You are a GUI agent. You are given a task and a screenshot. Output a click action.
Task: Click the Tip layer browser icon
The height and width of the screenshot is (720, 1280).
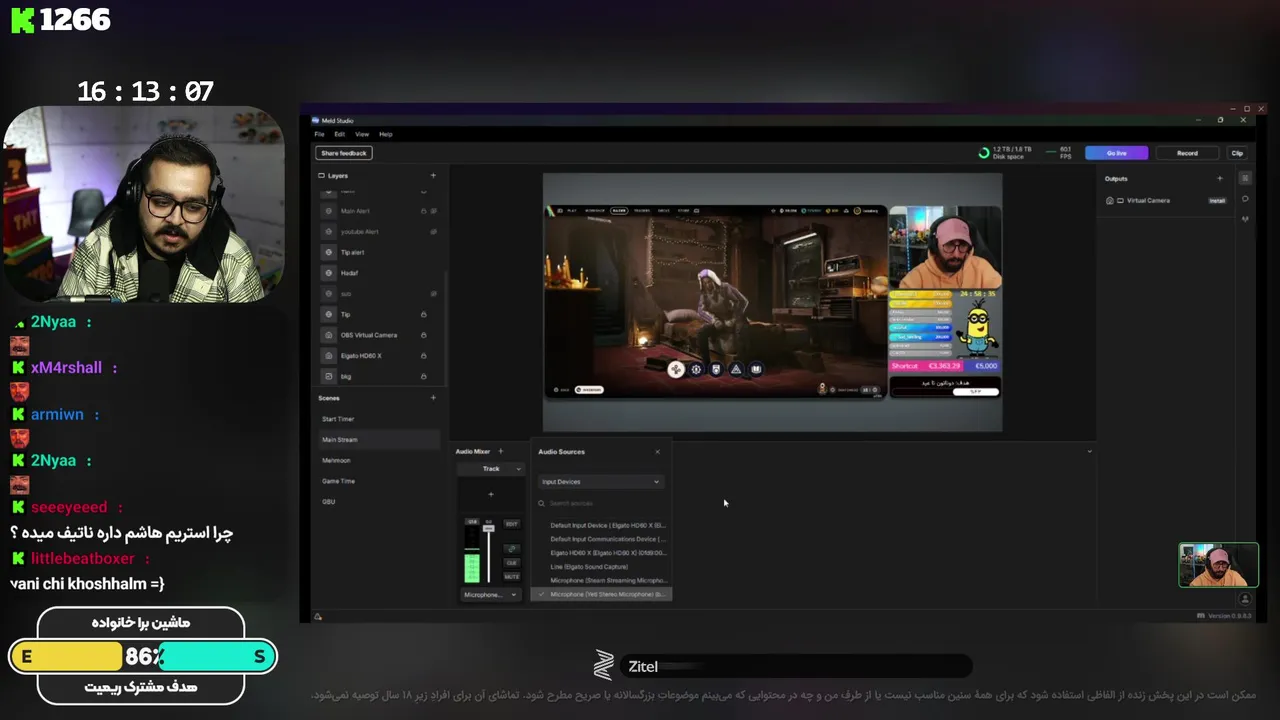pos(328,314)
